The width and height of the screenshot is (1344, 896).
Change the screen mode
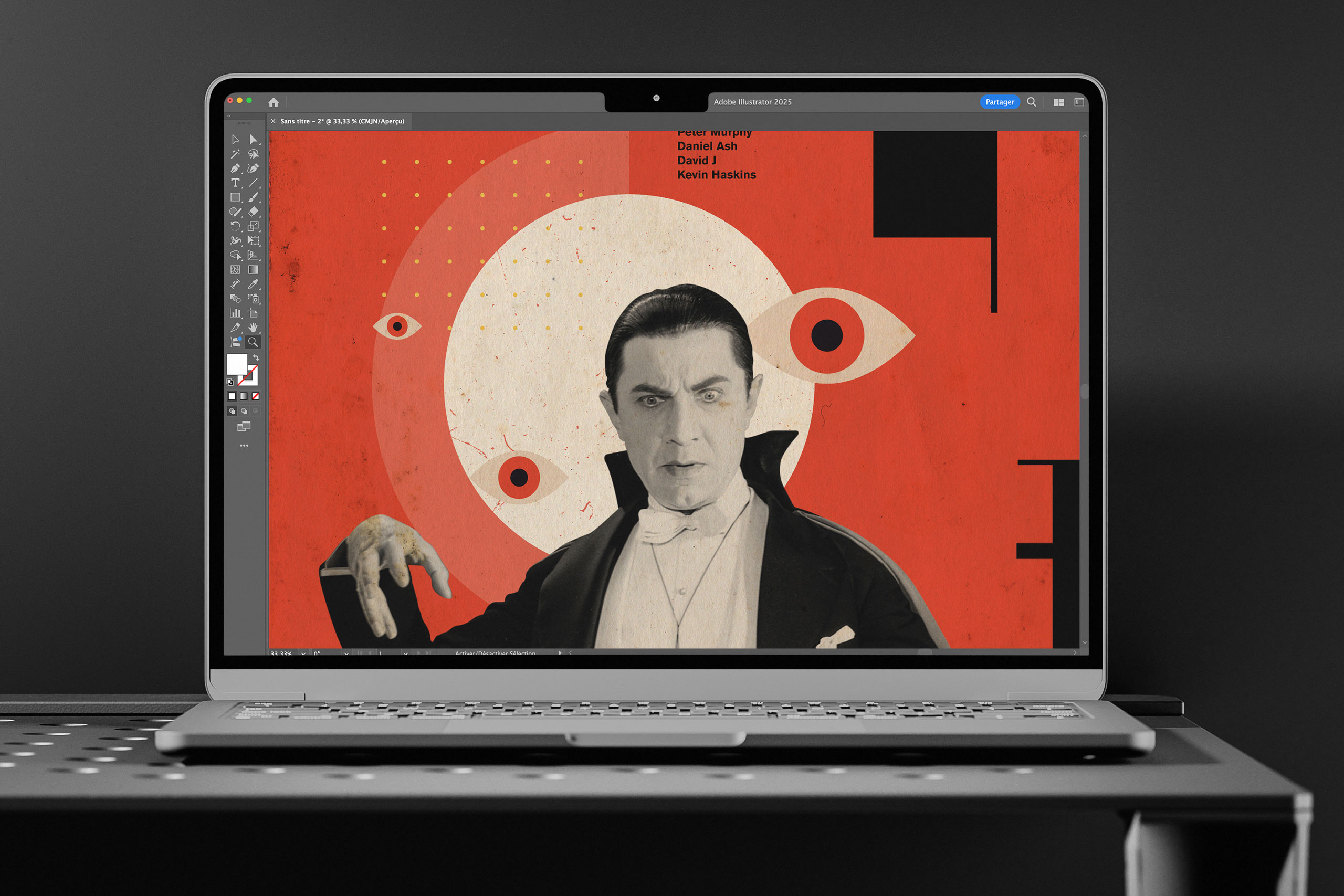(x=244, y=426)
